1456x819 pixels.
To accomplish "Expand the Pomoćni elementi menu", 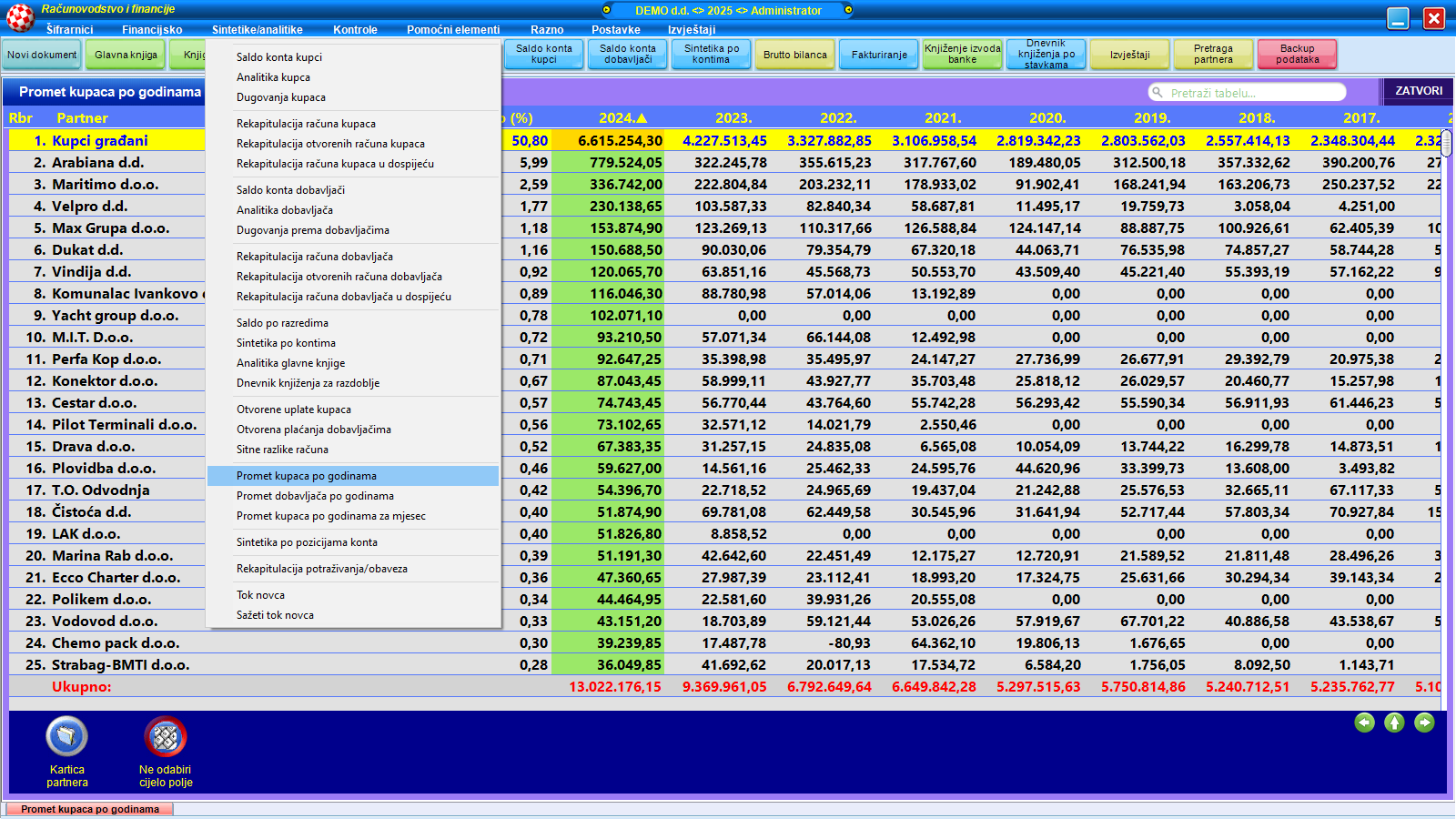I will point(453,30).
